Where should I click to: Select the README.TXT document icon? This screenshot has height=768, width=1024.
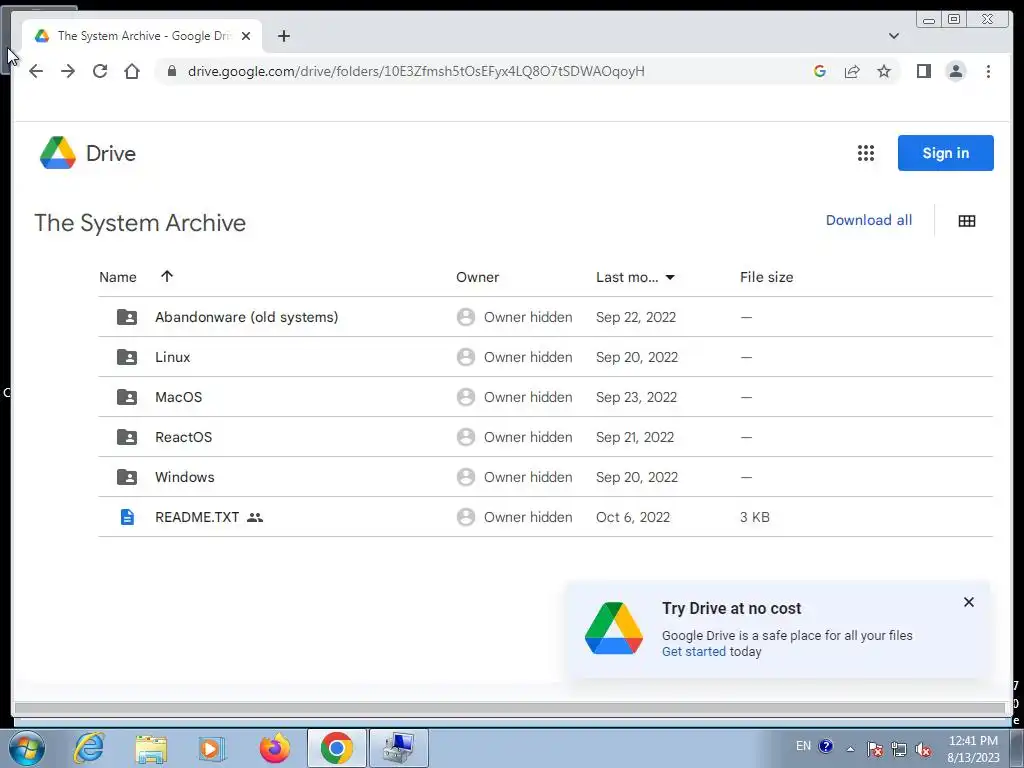pyautogui.click(x=127, y=517)
